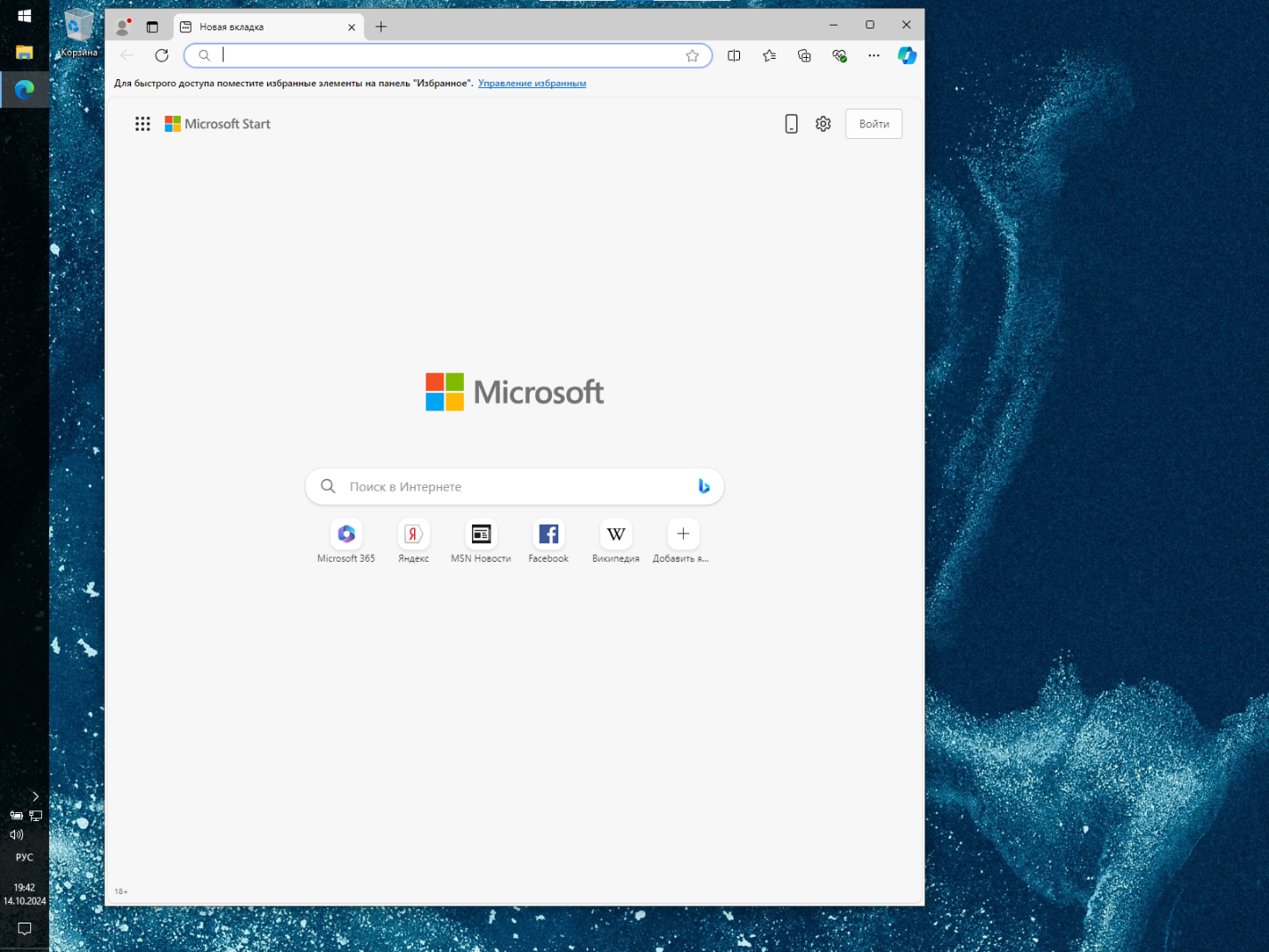
Task: Follow the Управление избранным link
Action: point(532,83)
